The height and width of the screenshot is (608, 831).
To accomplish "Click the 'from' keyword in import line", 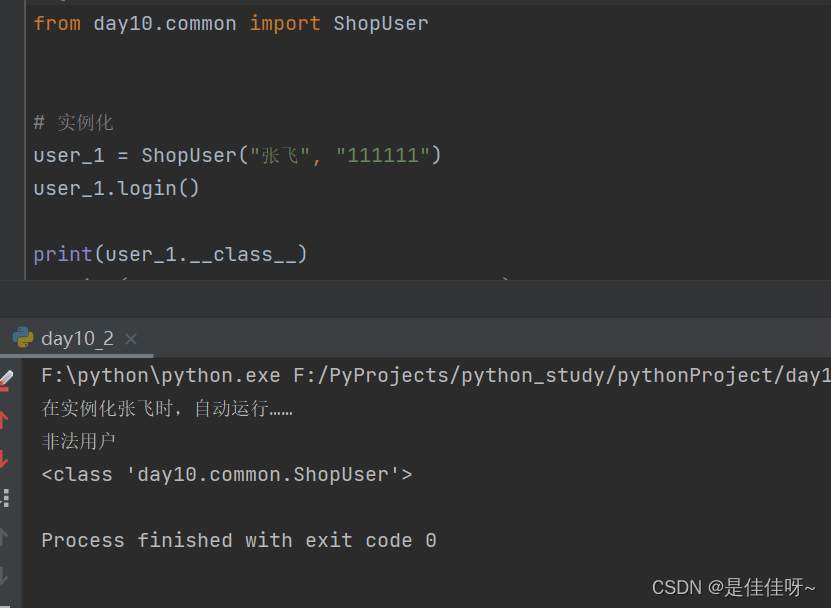I will click(57, 23).
